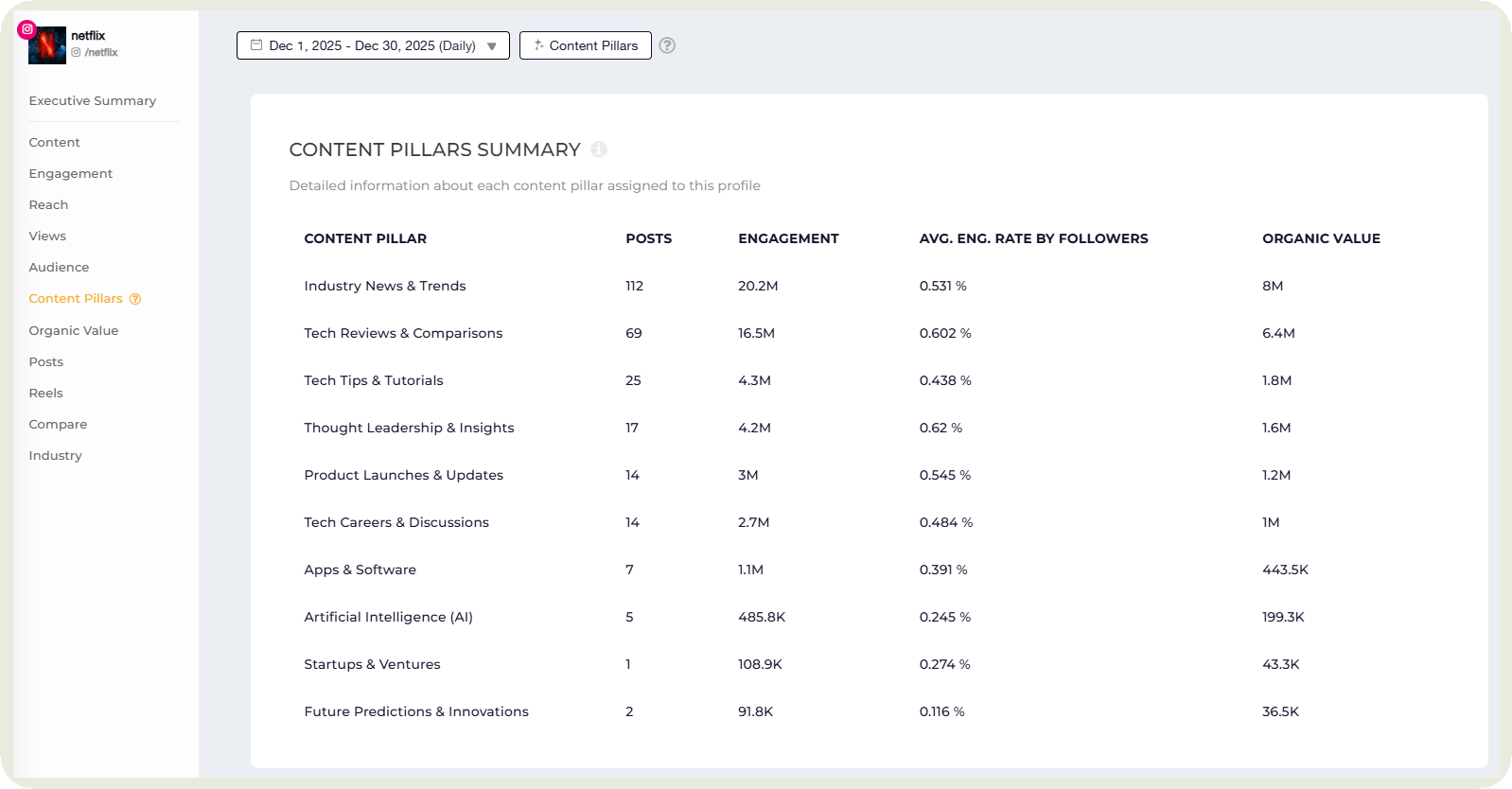The image size is (1512, 789).
Task: Select Tech Reviews & Comparisons row
Action: click(869, 333)
